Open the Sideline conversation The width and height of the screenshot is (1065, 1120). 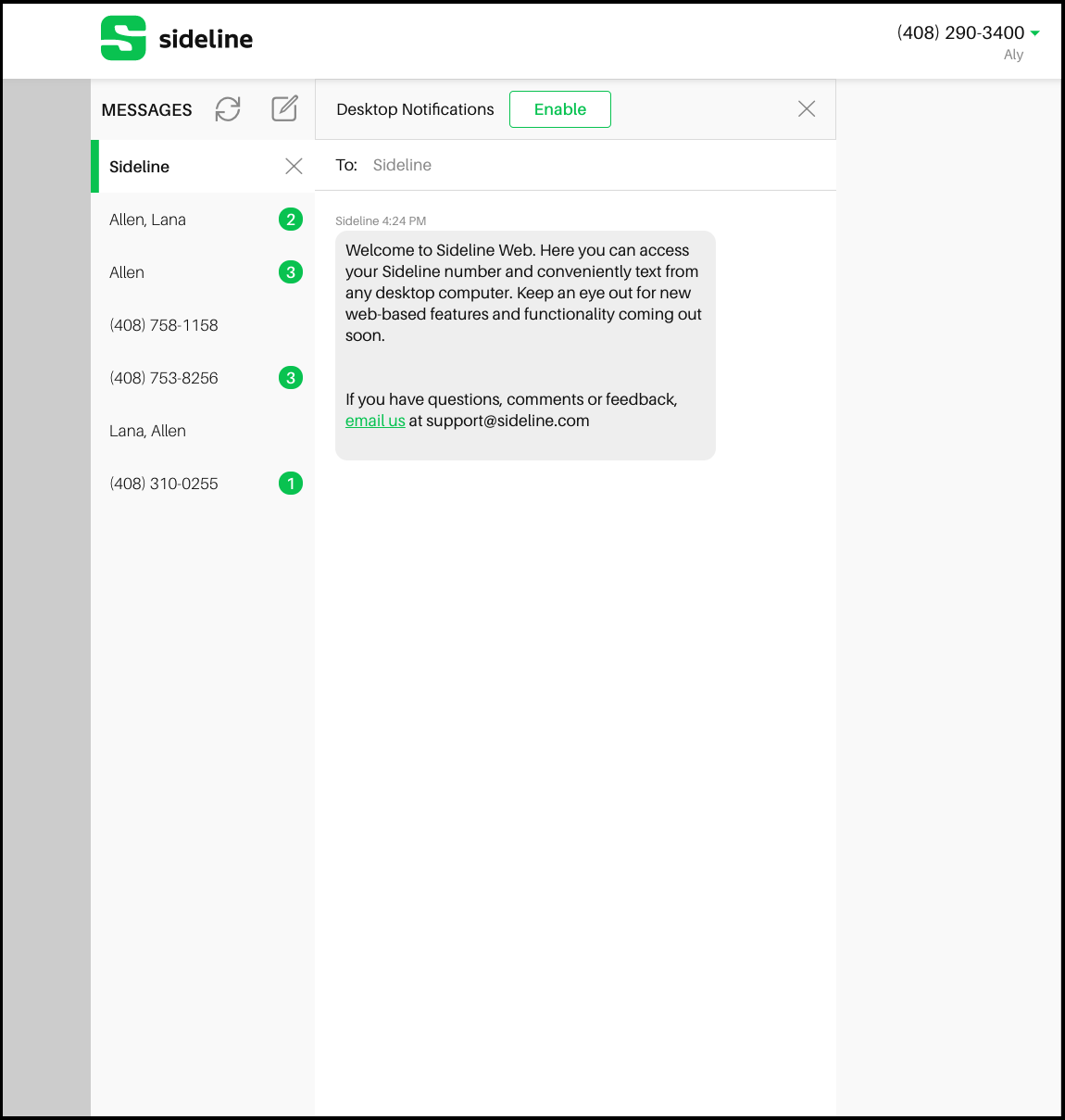coord(203,167)
